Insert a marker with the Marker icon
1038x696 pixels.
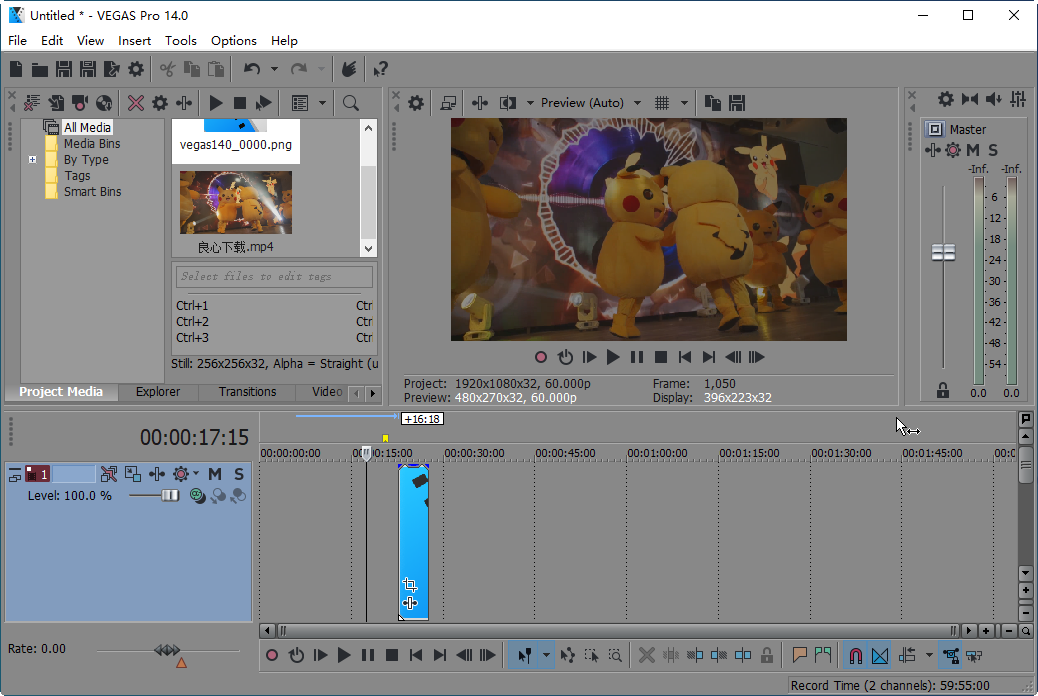pyautogui.click(x=799, y=656)
